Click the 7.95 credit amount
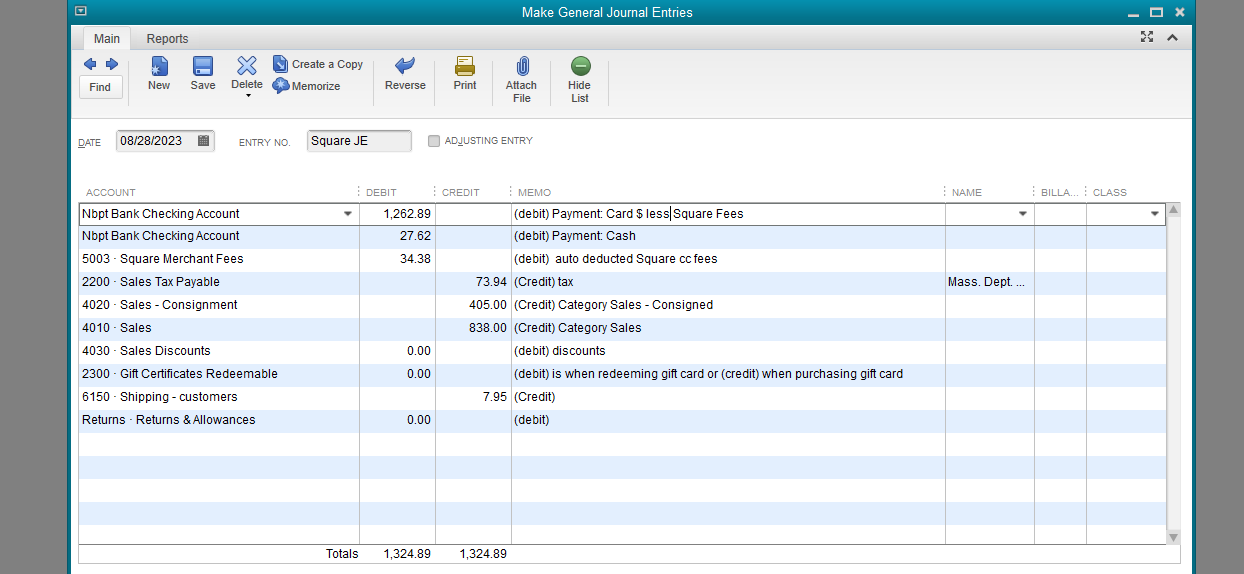Screen dimensions: 1244x574 [495, 397]
